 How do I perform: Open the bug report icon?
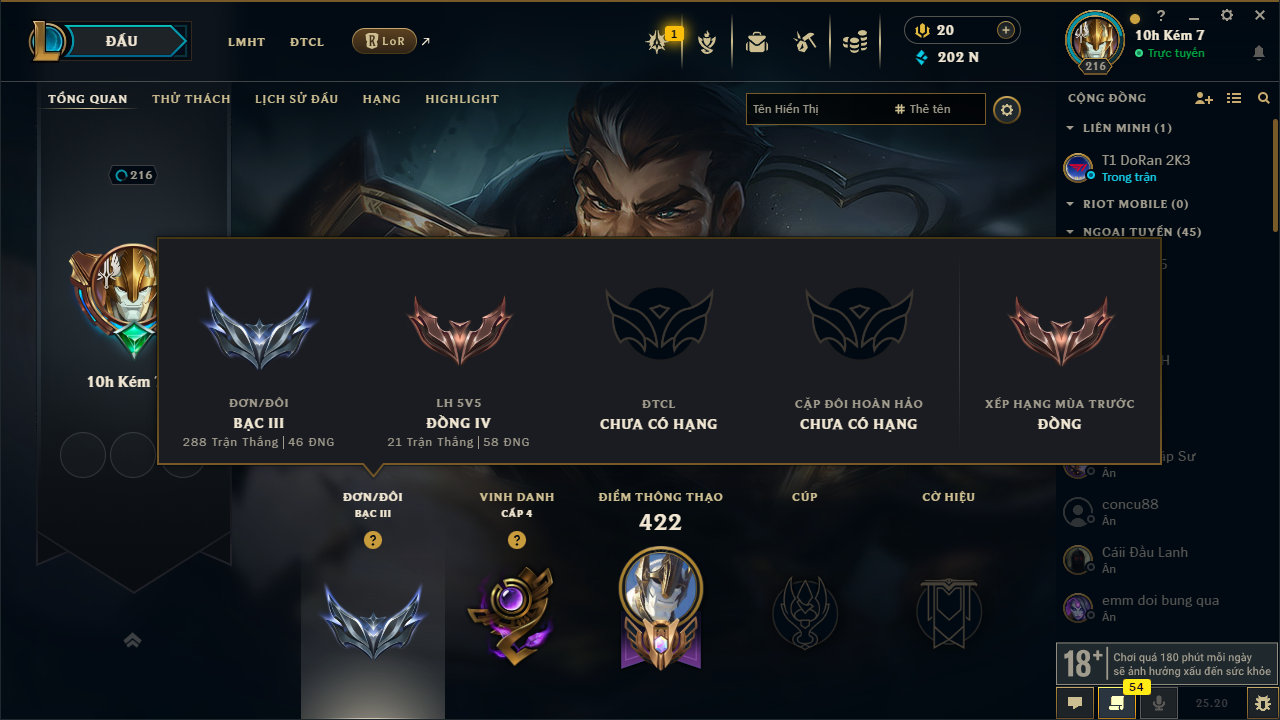click(x=1257, y=703)
